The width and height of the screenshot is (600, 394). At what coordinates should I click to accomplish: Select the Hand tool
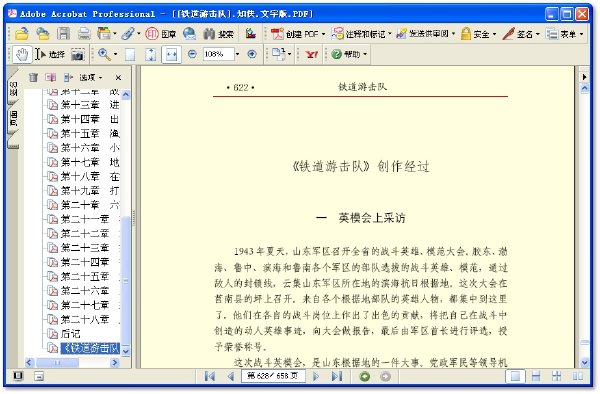tap(22, 55)
